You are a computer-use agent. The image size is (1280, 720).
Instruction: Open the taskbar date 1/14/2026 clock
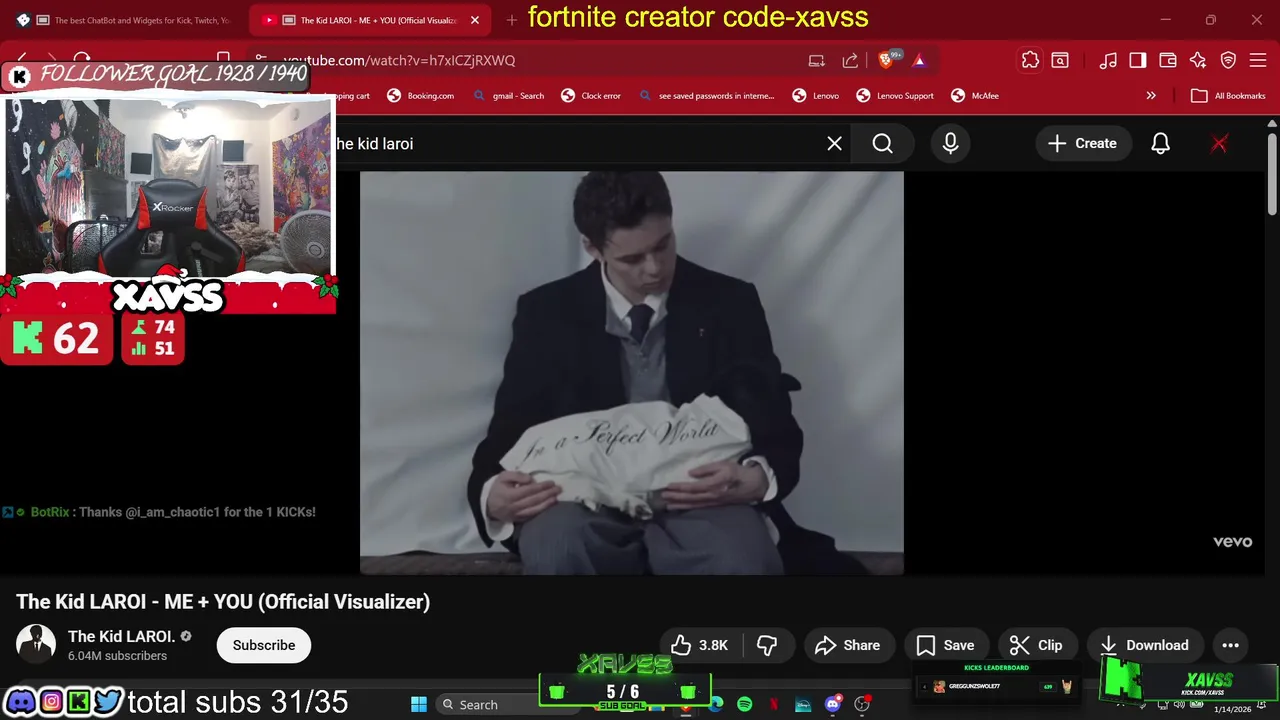[1232, 709]
